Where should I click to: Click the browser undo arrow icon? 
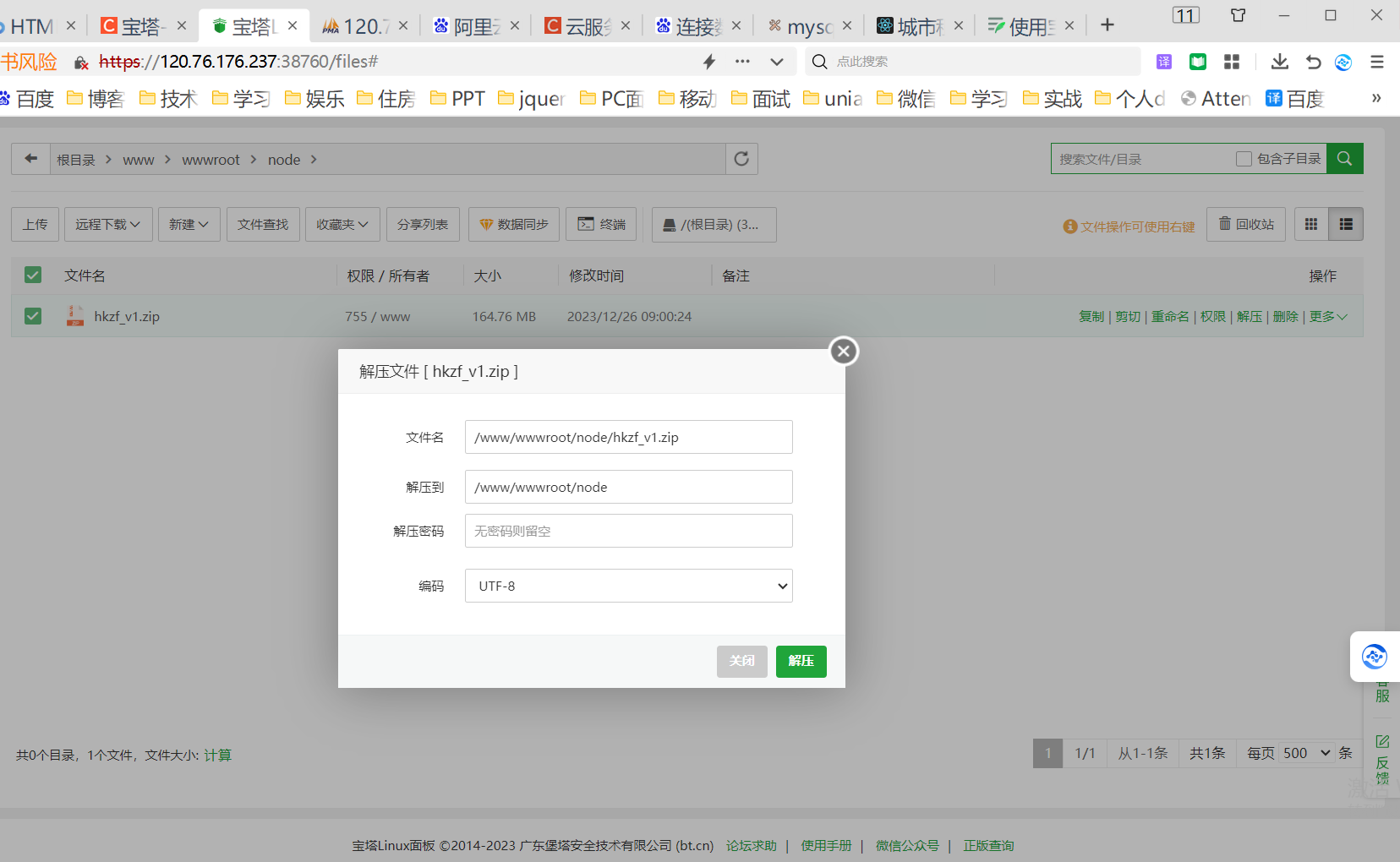tap(1313, 62)
